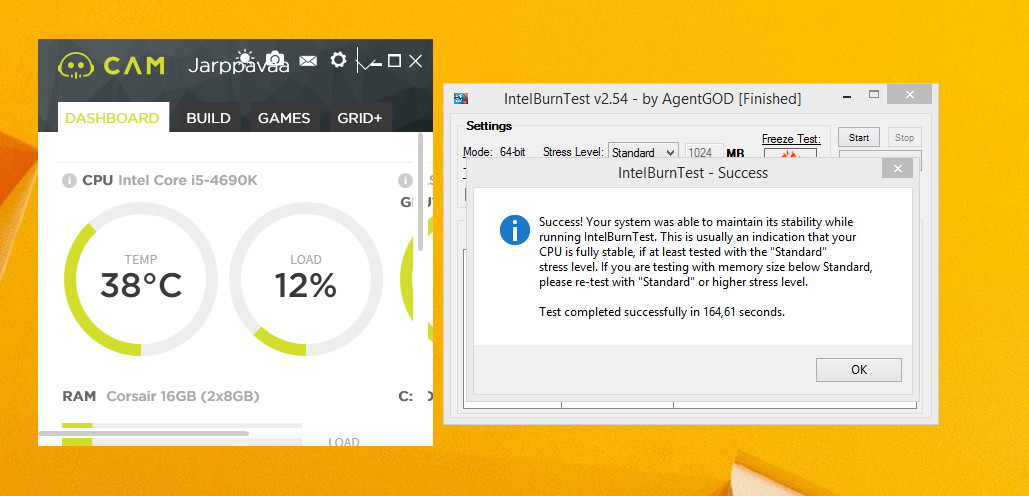This screenshot has height=496, width=1029.
Task: Close the IntelBurnTest main window
Action: (x=910, y=94)
